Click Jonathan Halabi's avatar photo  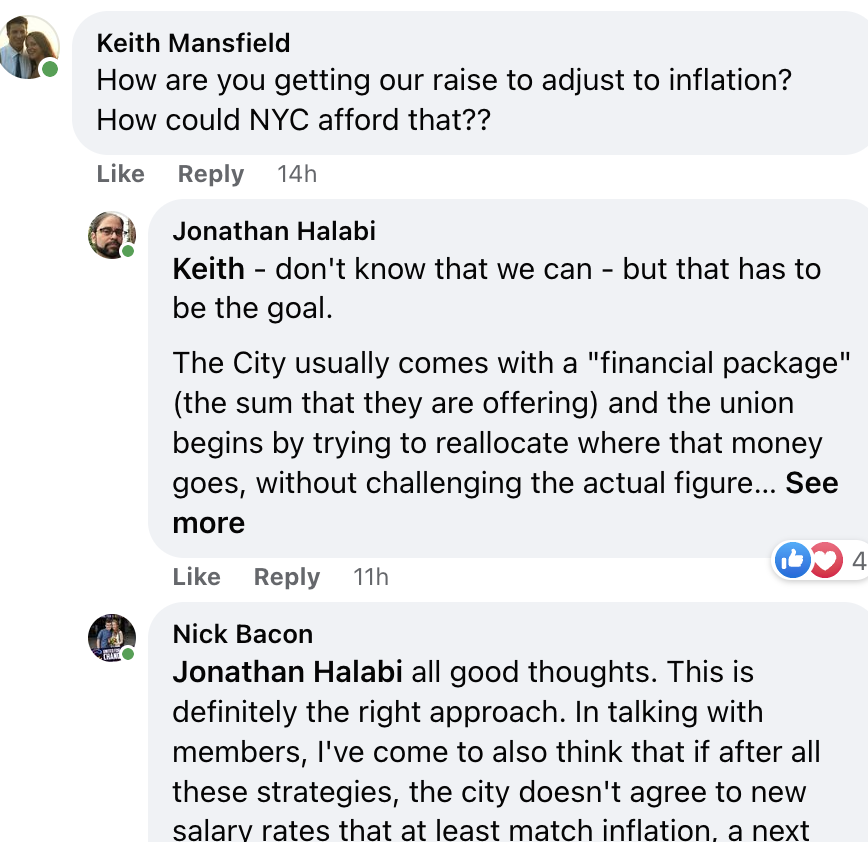(x=111, y=235)
